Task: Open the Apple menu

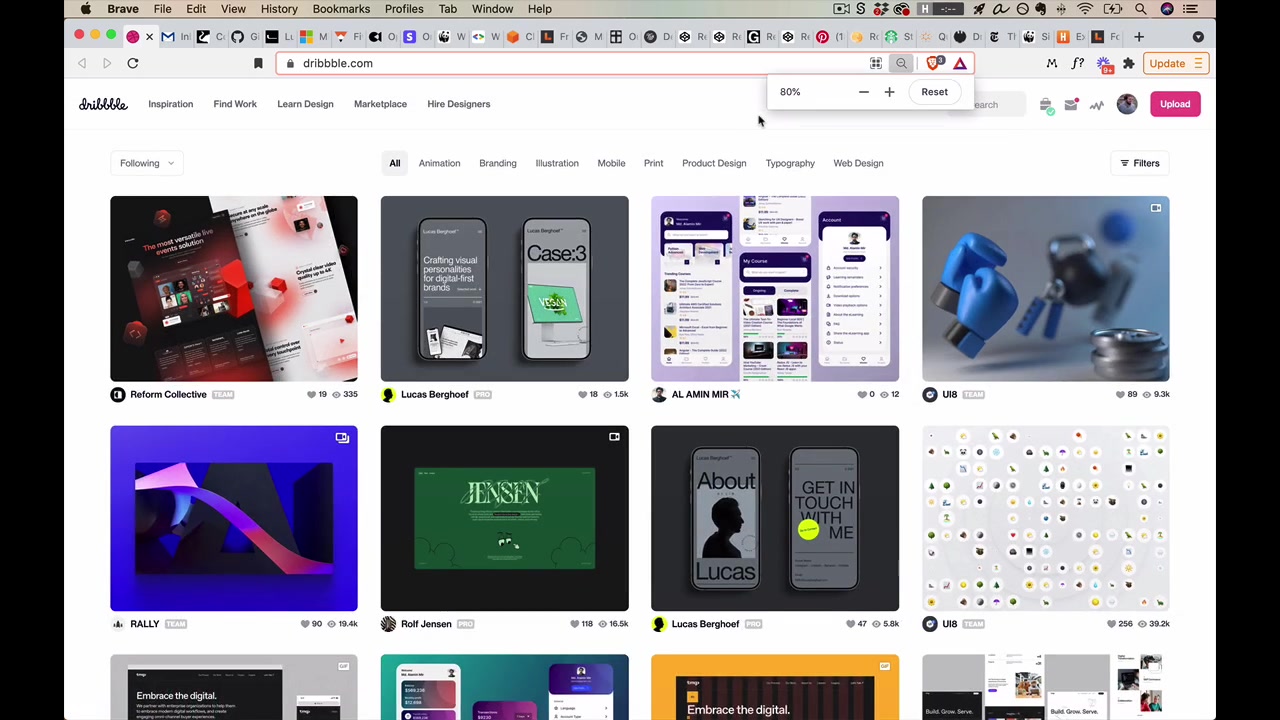Action: [x=86, y=9]
